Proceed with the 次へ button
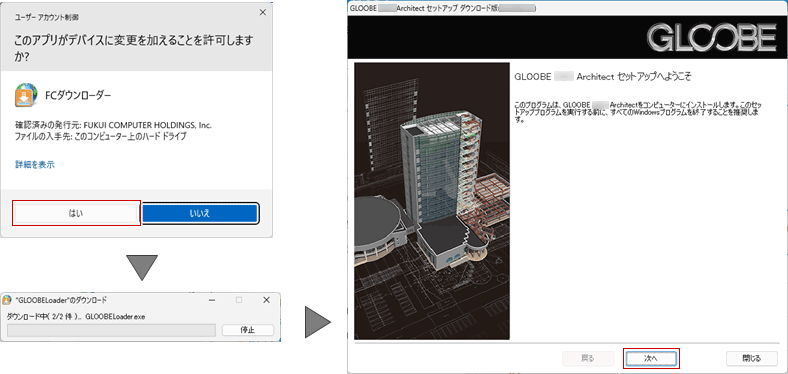788x374 pixels. (651, 358)
